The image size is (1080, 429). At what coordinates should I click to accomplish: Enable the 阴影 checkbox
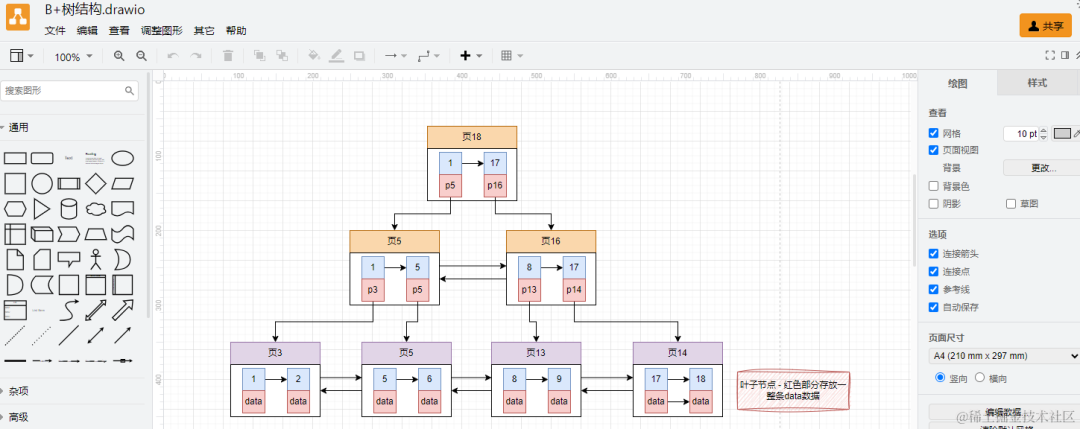click(933, 203)
